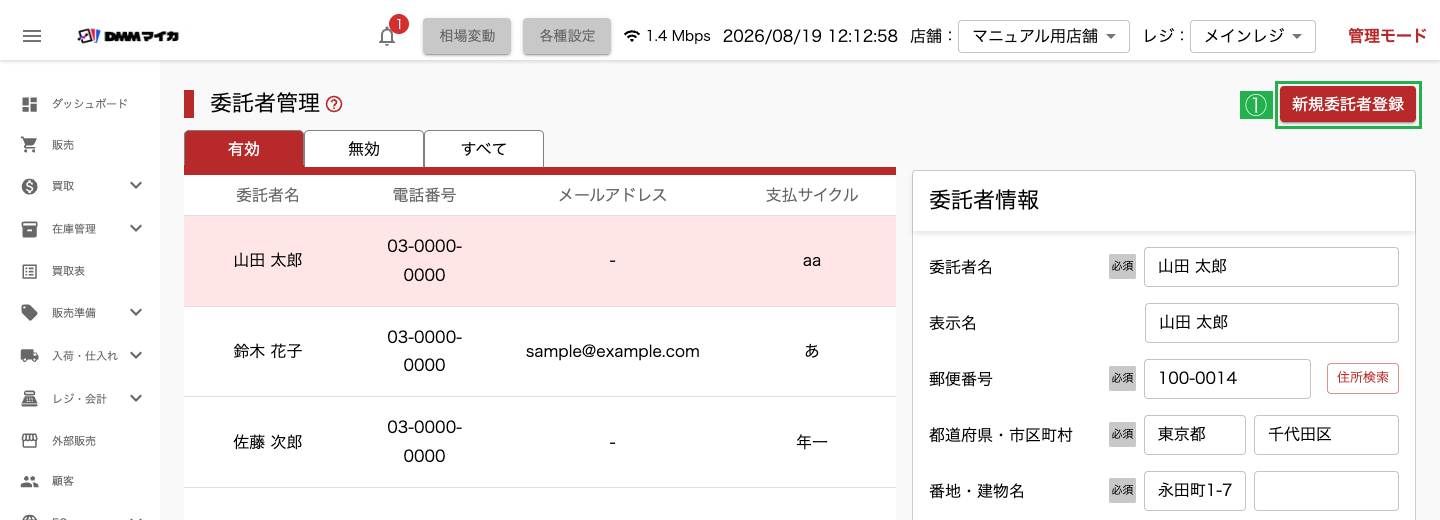Click the help question mark beside 委託者管理
Viewport: 1440px width, 520px height.
click(334, 103)
